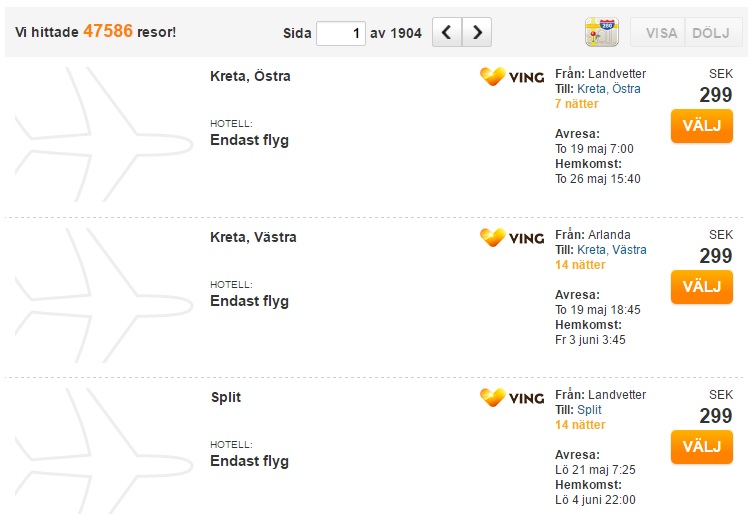
Task: Go to next results page arrow
Action: pyautogui.click(x=477, y=32)
